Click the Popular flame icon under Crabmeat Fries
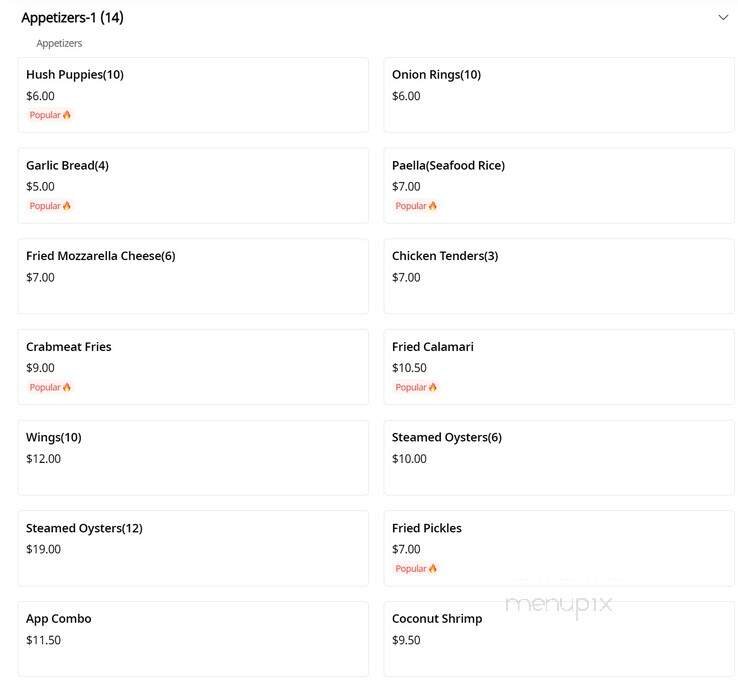This screenshot has width=738, height=687. coord(67,387)
